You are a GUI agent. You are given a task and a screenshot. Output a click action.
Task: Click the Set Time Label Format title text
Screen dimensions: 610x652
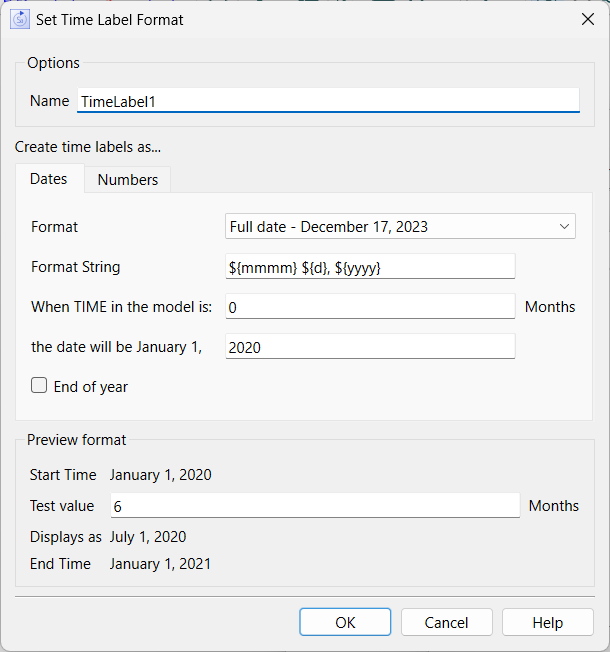pyautogui.click(x=110, y=20)
